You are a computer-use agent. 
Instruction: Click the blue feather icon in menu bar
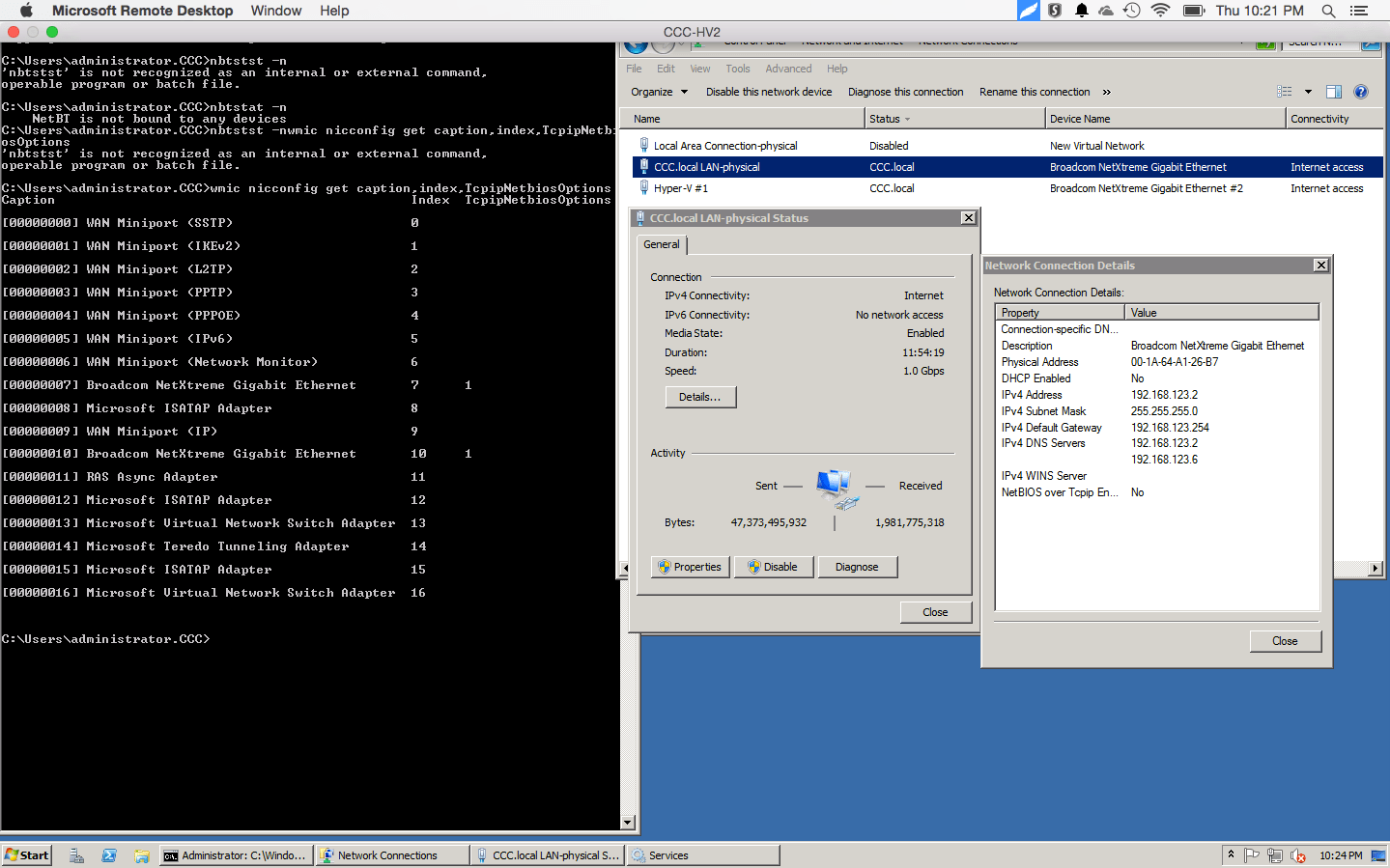[1029, 11]
